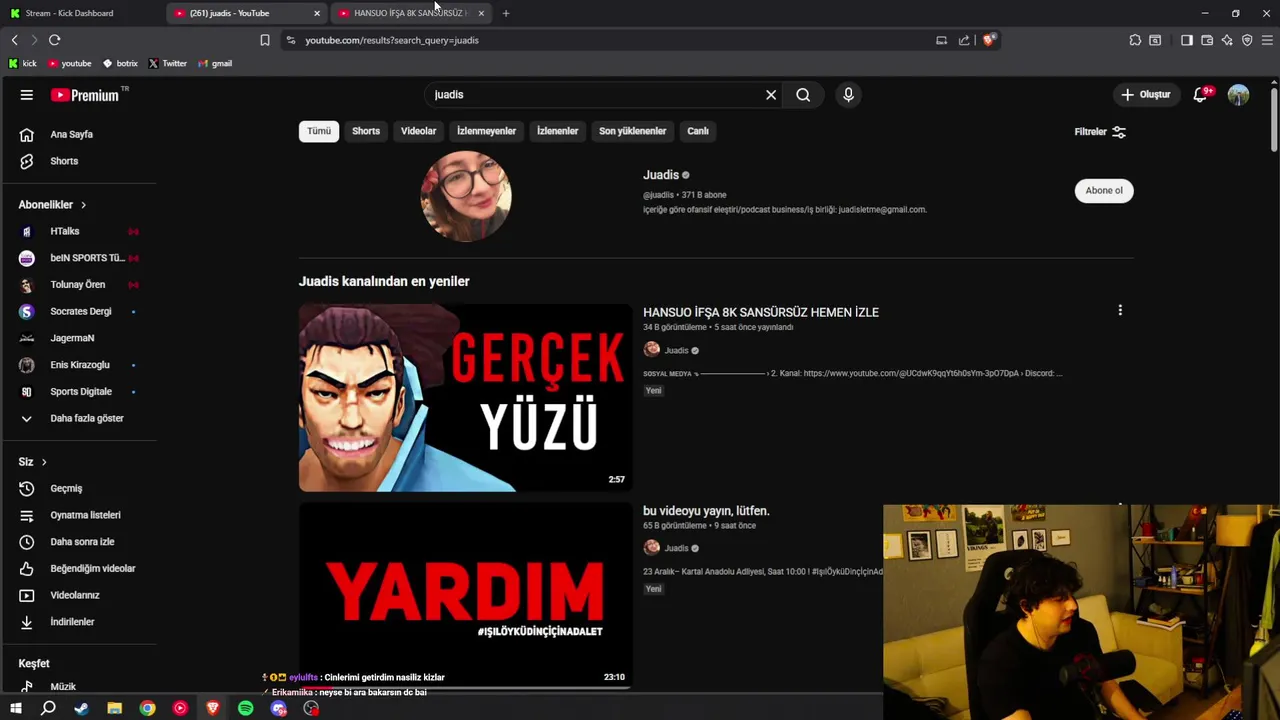Go back to the previous page

click(14, 40)
